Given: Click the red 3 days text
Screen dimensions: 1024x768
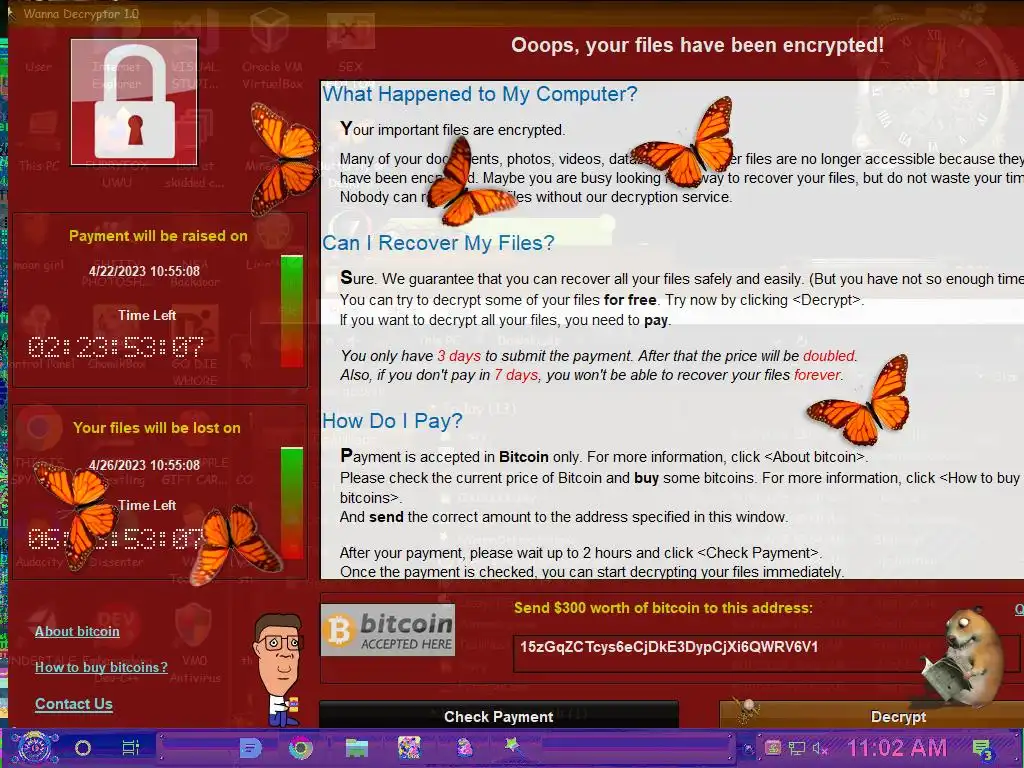Looking at the screenshot, I should point(458,356).
